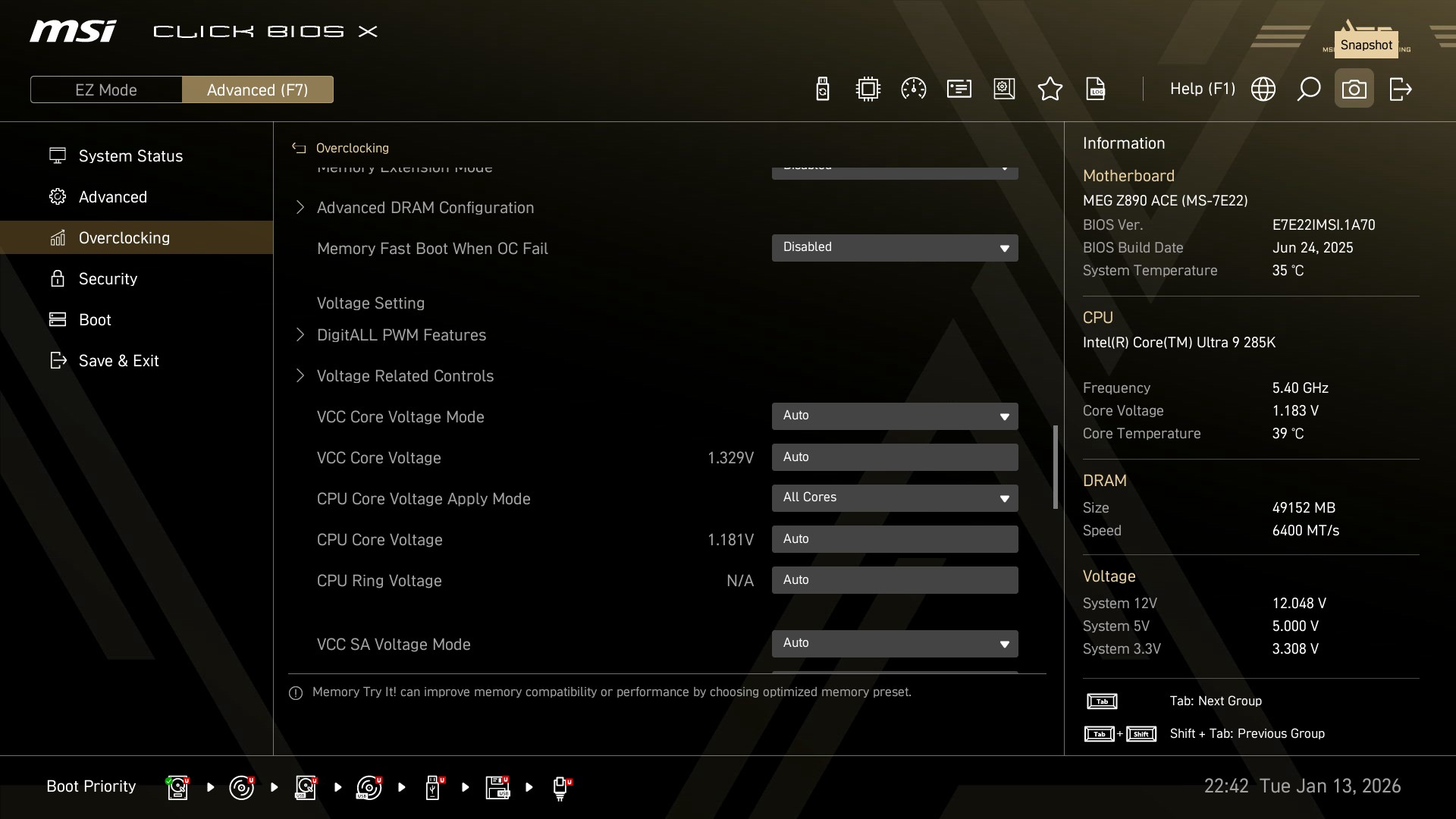Open Memory Fast Boot When OC Fail dropdown

894,247
